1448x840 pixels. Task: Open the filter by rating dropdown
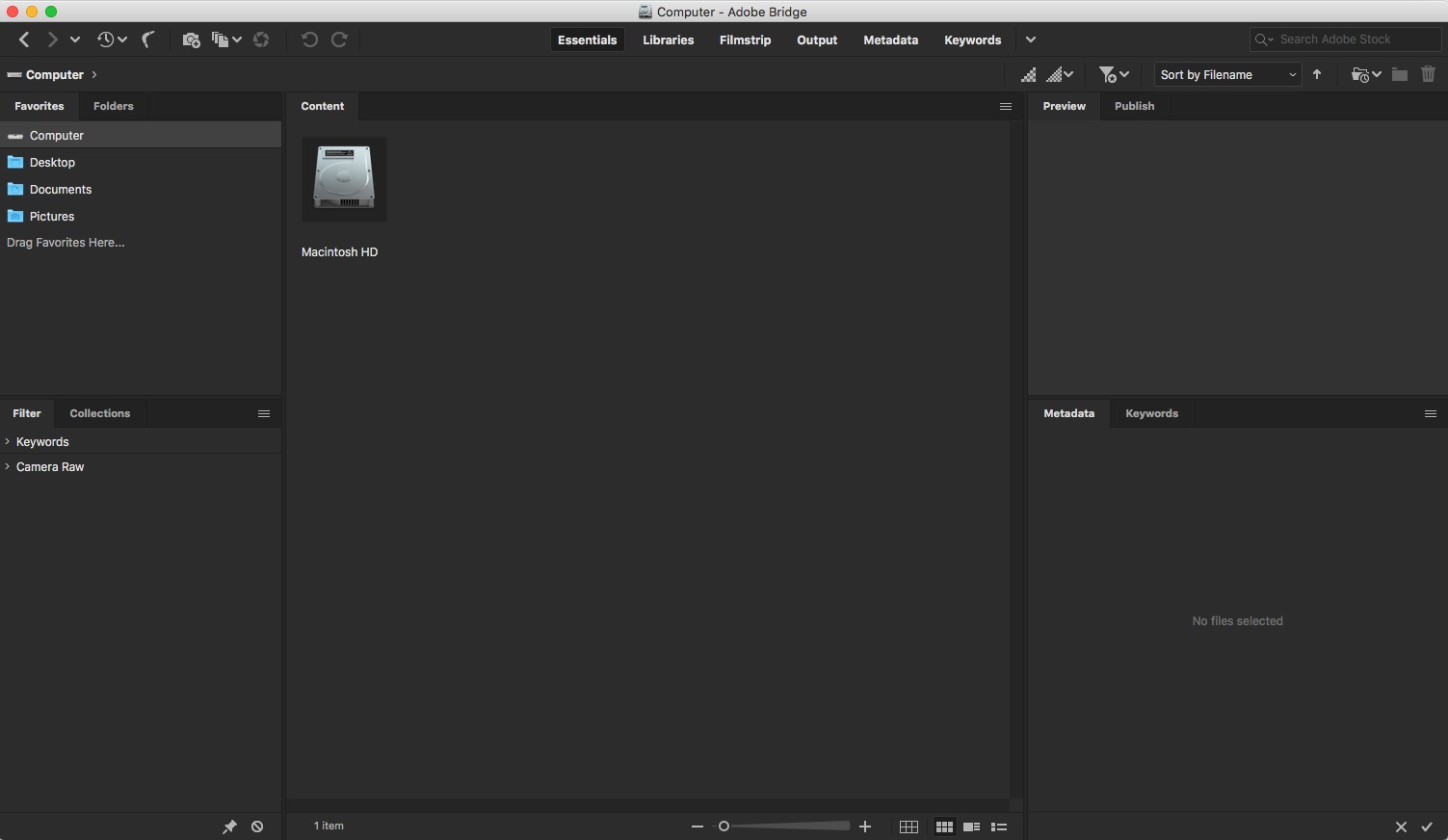(x=1114, y=74)
